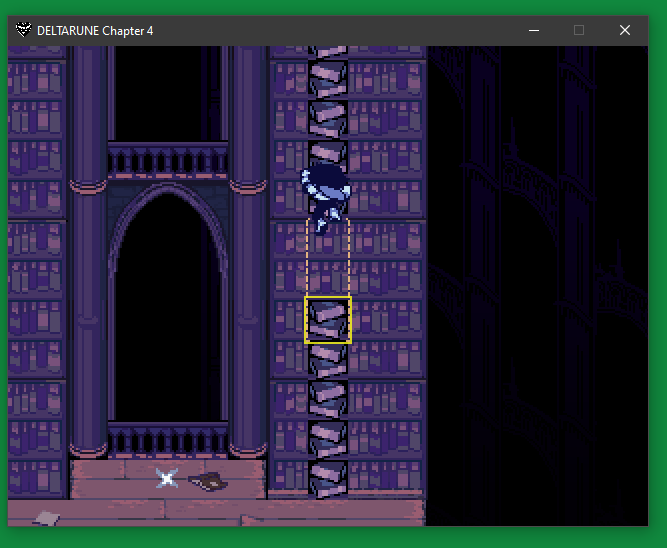Screen dimensions: 667x548
Task: Click the sparkling save point star
Action: click(167, 478)
